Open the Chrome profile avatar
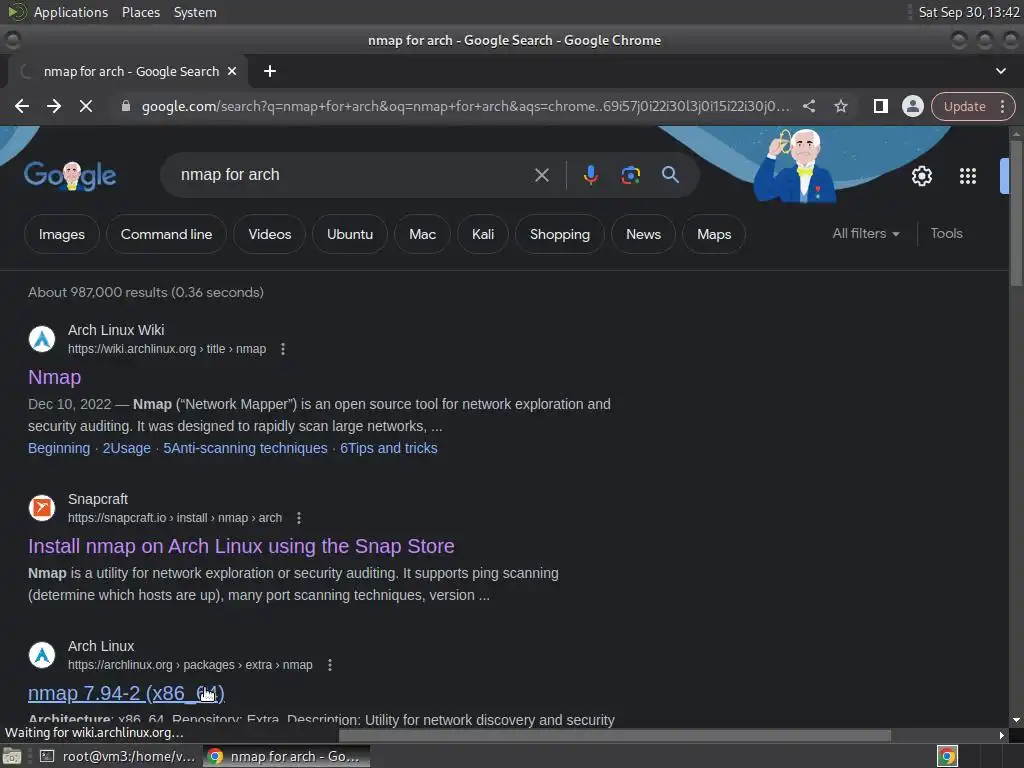Viewport: 1024px width, 768px height. [912, 106]
